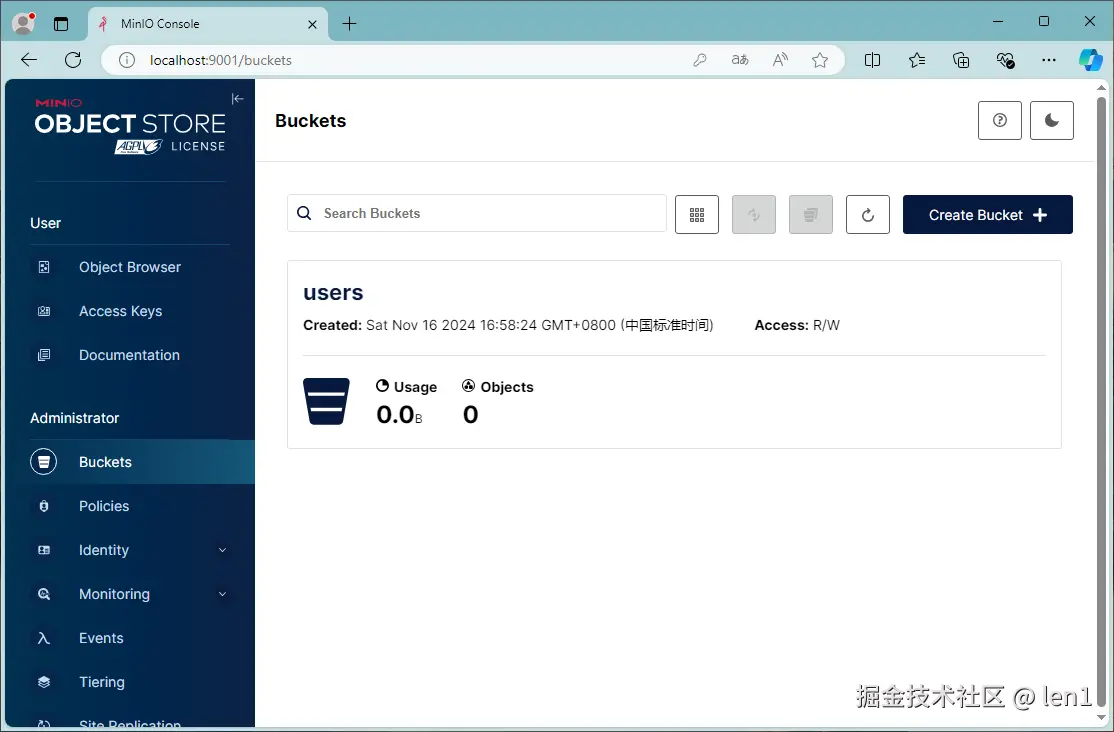Open Copilot in browser toolbar
The height and width of the screenshot is (732, 1114).
pos(1091,60)
